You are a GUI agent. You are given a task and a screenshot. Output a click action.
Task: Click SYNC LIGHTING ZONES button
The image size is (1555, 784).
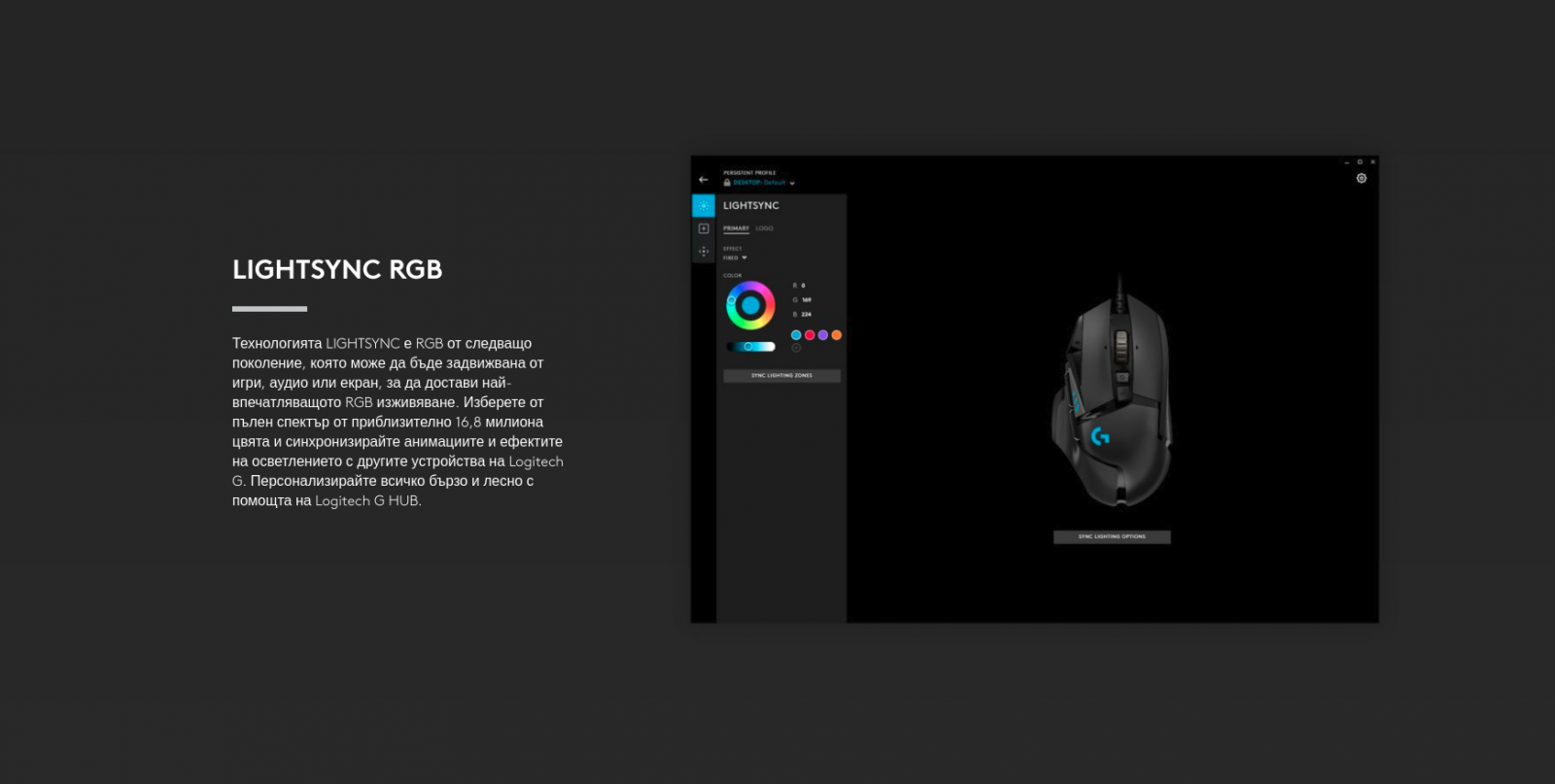tap(781, 375)
